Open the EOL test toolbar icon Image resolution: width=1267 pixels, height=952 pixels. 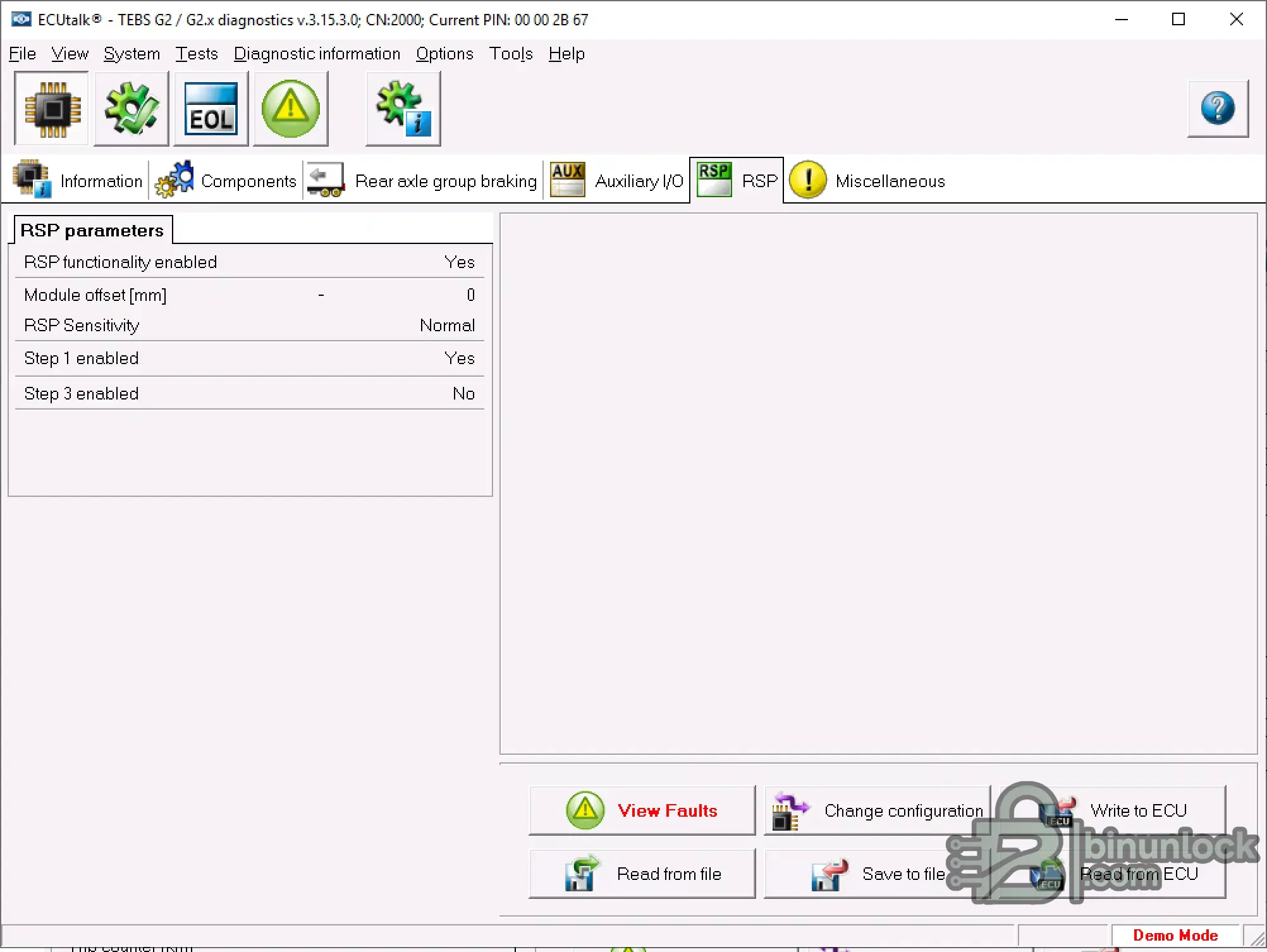point(211,109)
